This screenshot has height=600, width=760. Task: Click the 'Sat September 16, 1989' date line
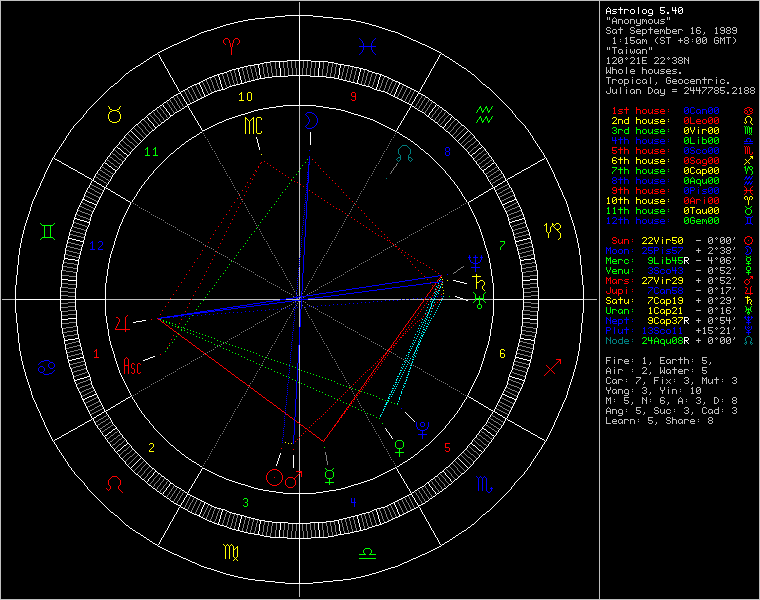click(x=671, y=31)
